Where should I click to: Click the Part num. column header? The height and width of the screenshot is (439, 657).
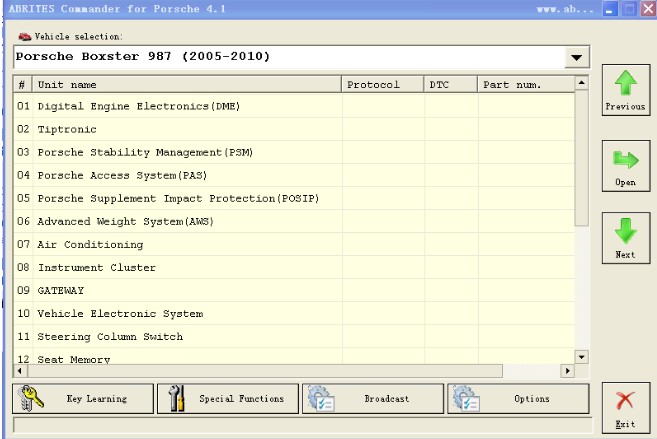tap(526, 85)
